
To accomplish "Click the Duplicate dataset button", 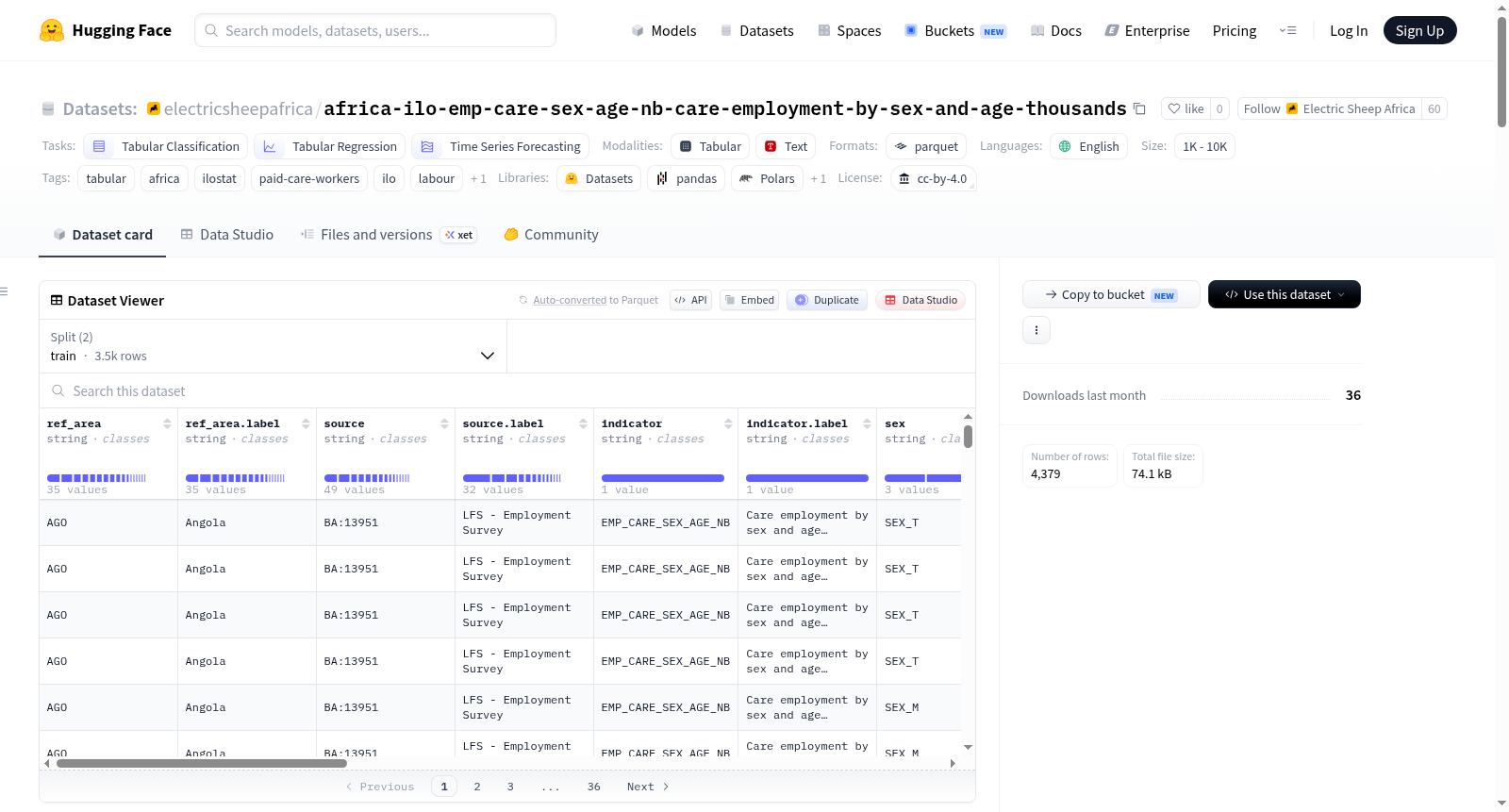I will [x=826, y=300].
